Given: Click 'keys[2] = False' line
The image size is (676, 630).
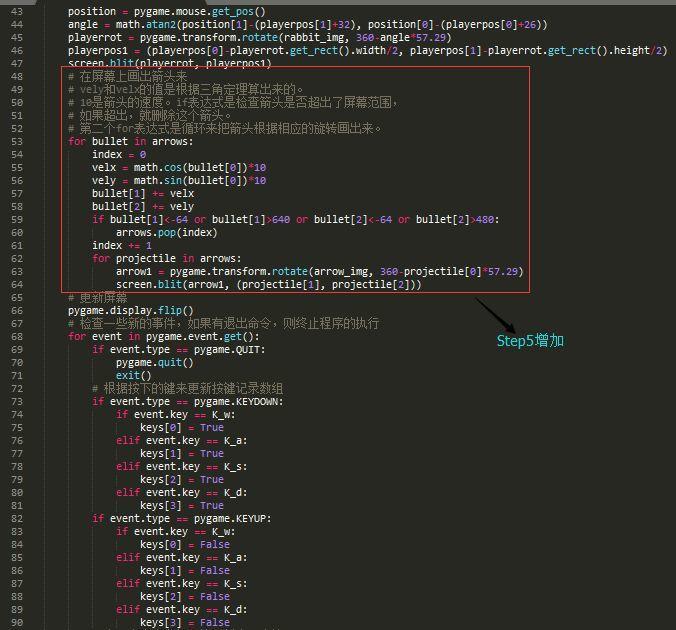Looking at the screenshot, I should coord(185,596).
